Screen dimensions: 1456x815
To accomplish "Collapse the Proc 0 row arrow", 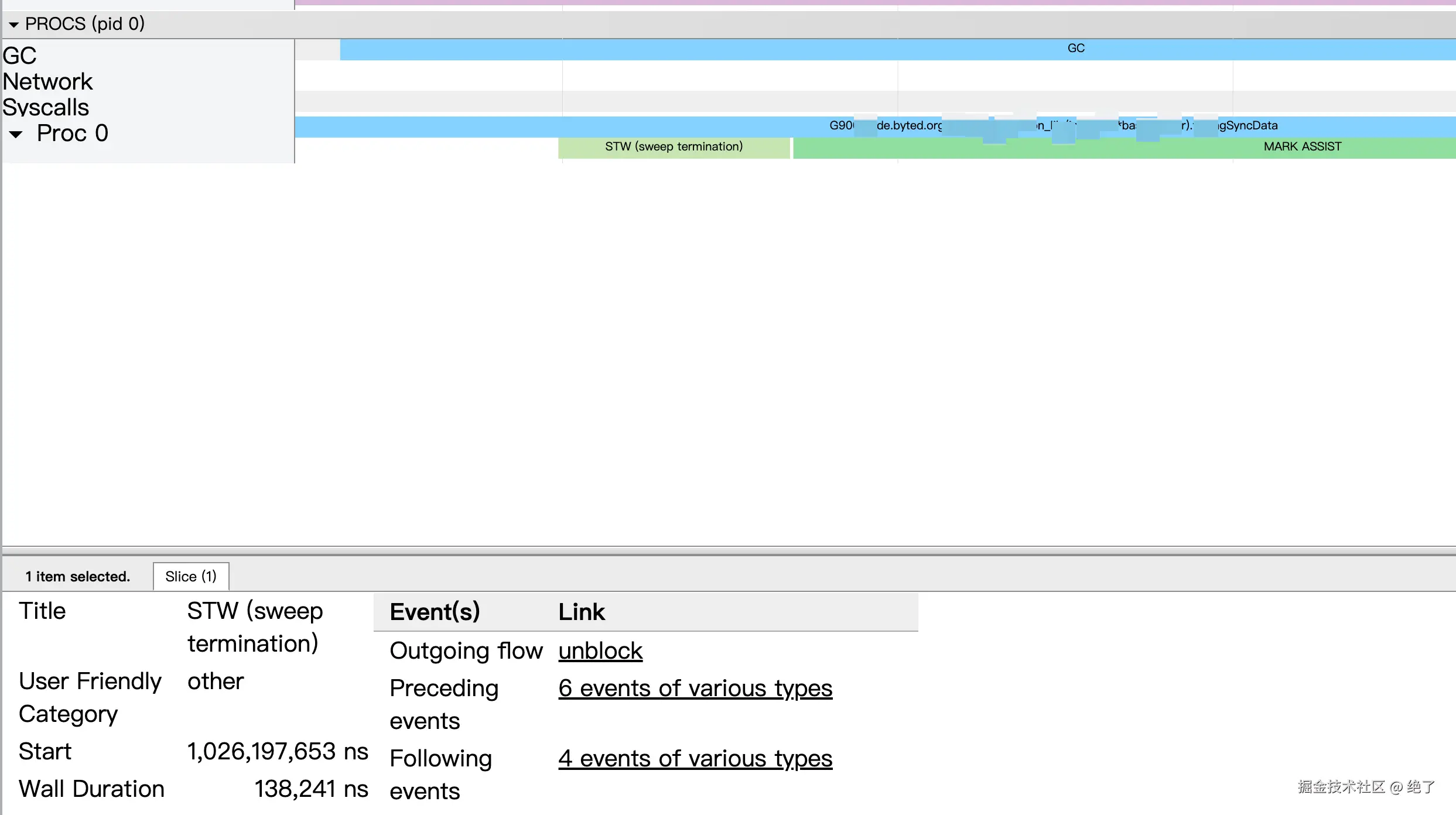I will click(x=16, y=134).
